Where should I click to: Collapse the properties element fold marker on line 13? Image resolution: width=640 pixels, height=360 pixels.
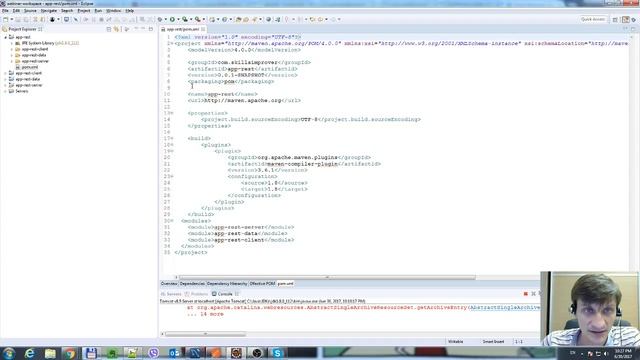tap(172, 113)
